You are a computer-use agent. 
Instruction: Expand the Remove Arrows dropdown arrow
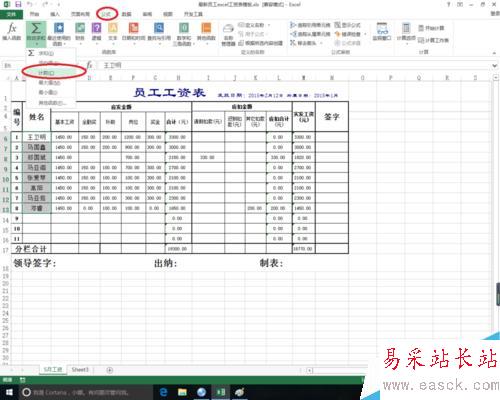[321, 43]
